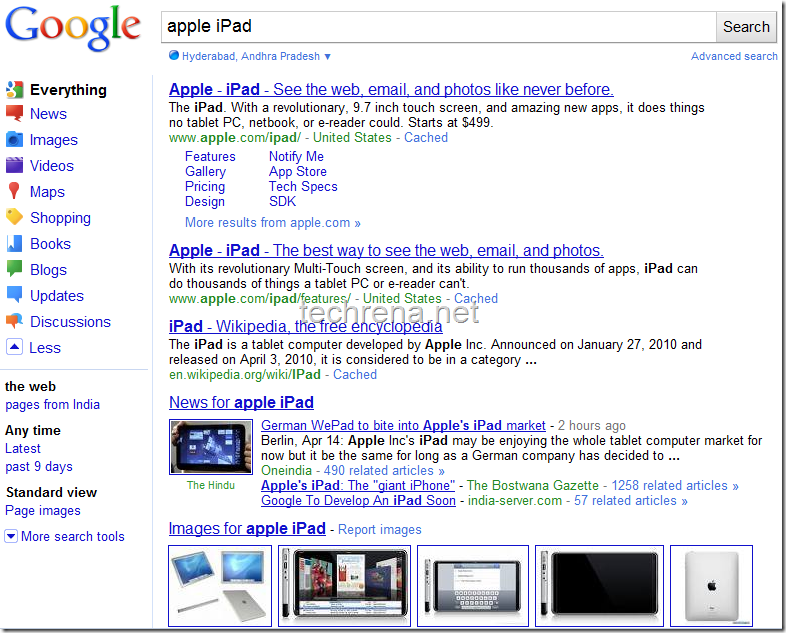
Task: Open the Tech Specs sitelink
Action: click(303, 186)
